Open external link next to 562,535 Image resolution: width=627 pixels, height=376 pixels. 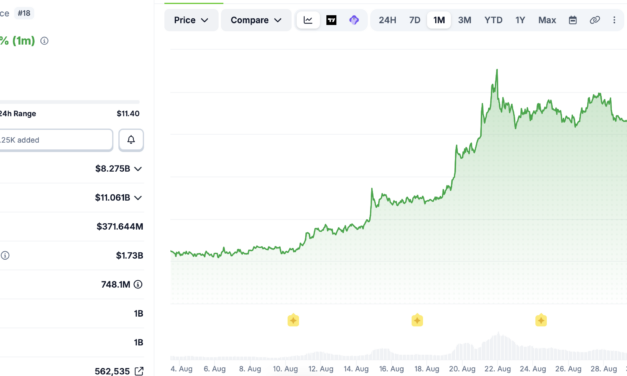pos(139,371)
